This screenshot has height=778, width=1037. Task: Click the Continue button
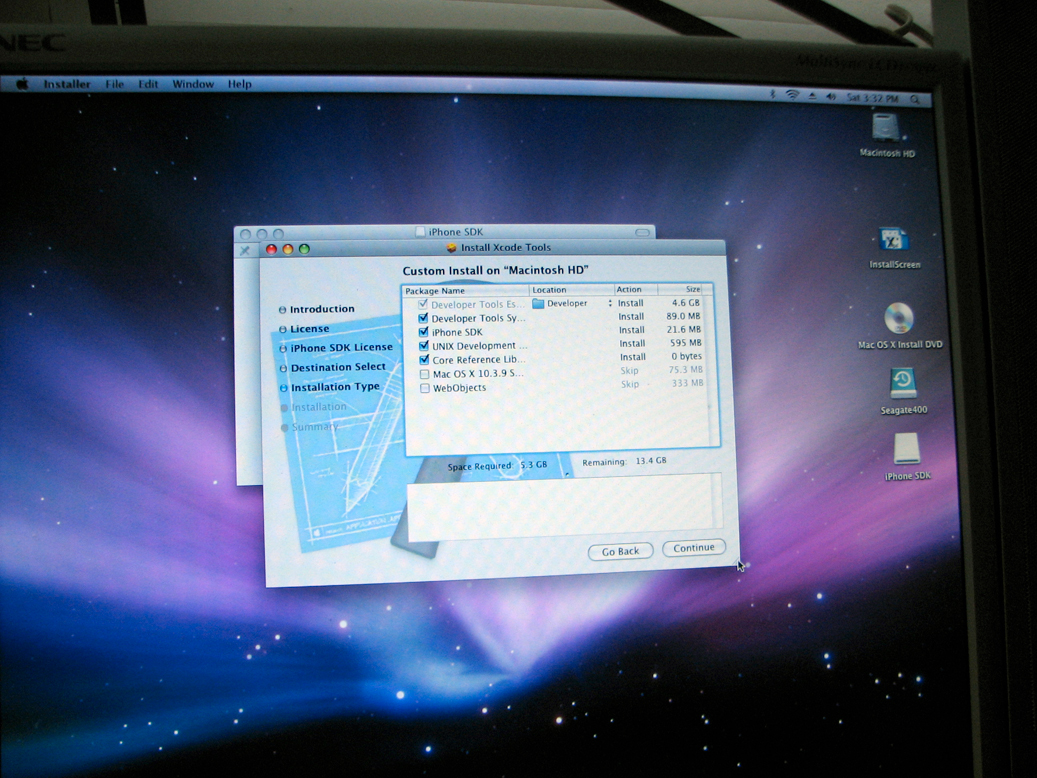[694, 548]
